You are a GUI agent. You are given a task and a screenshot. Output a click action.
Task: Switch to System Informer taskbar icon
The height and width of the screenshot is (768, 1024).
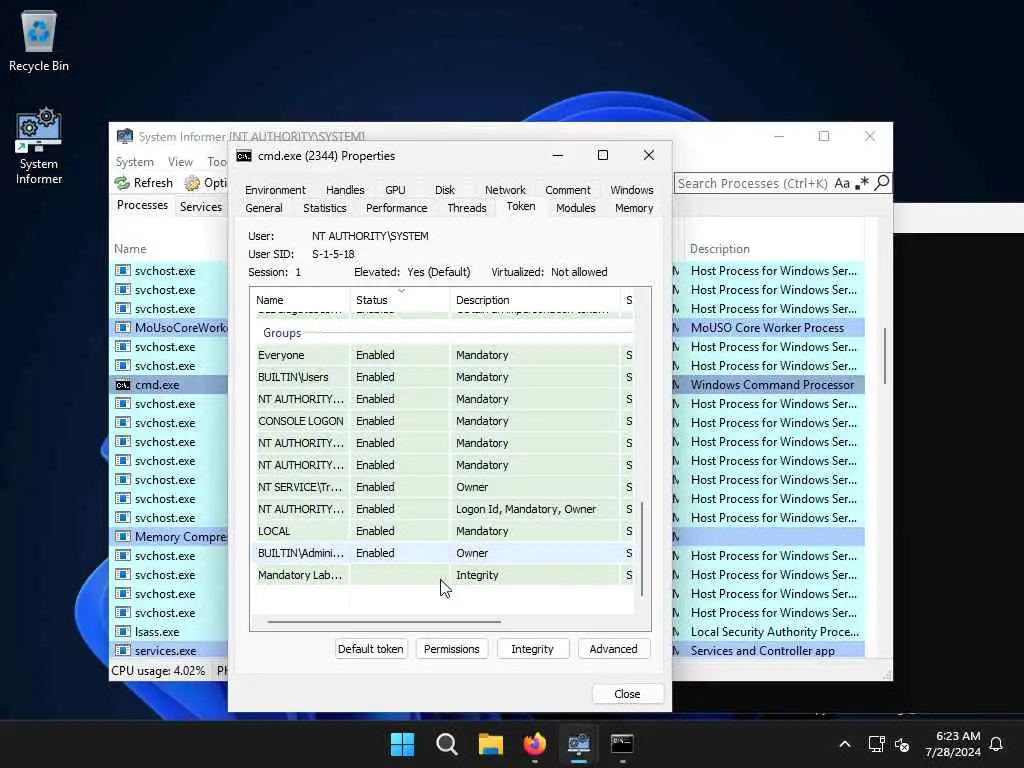579,744
